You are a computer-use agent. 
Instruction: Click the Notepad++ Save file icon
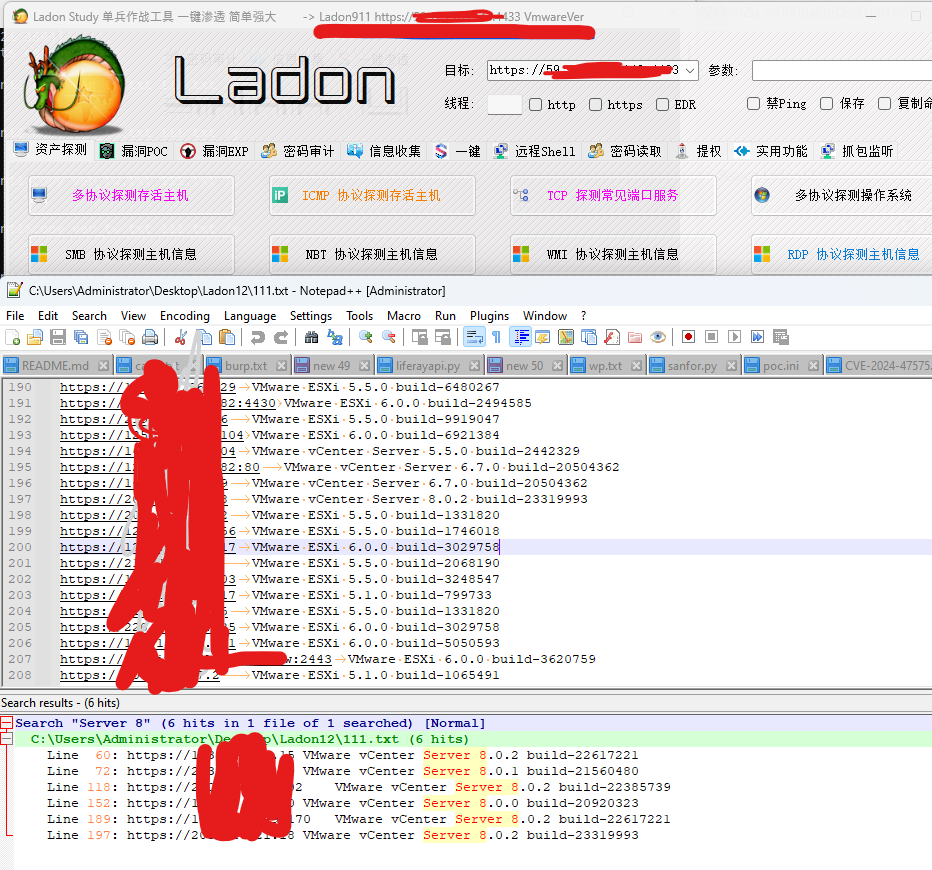[57, 338]
